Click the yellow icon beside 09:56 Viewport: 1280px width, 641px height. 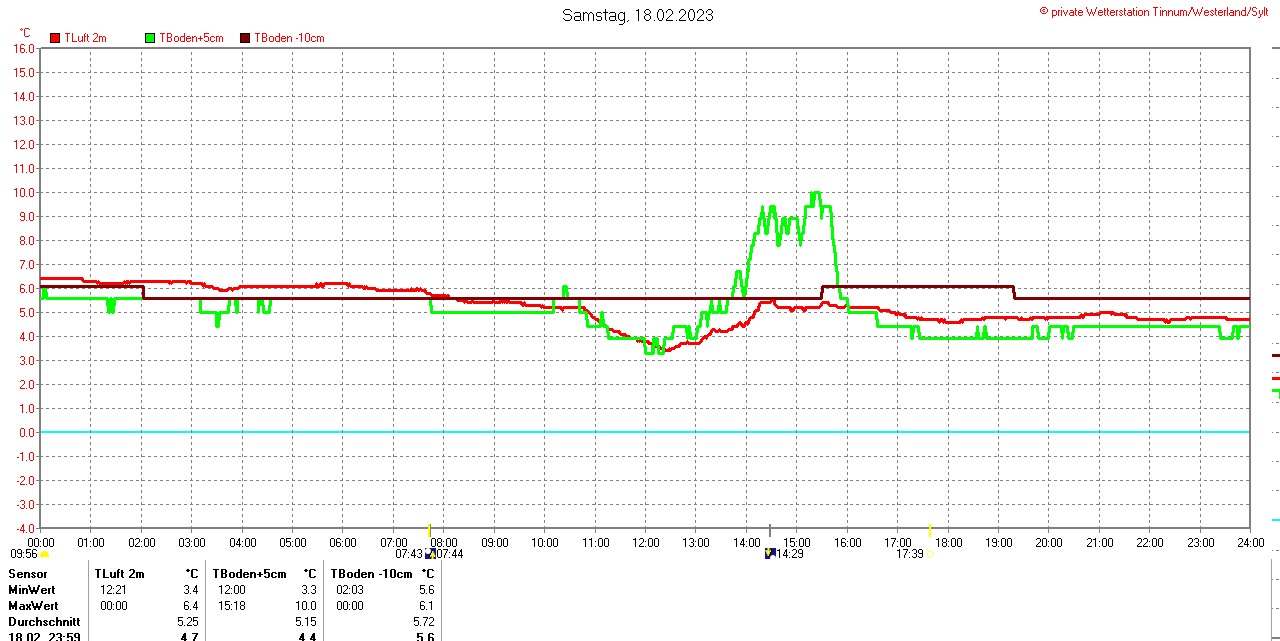click(x=44, y=554)
